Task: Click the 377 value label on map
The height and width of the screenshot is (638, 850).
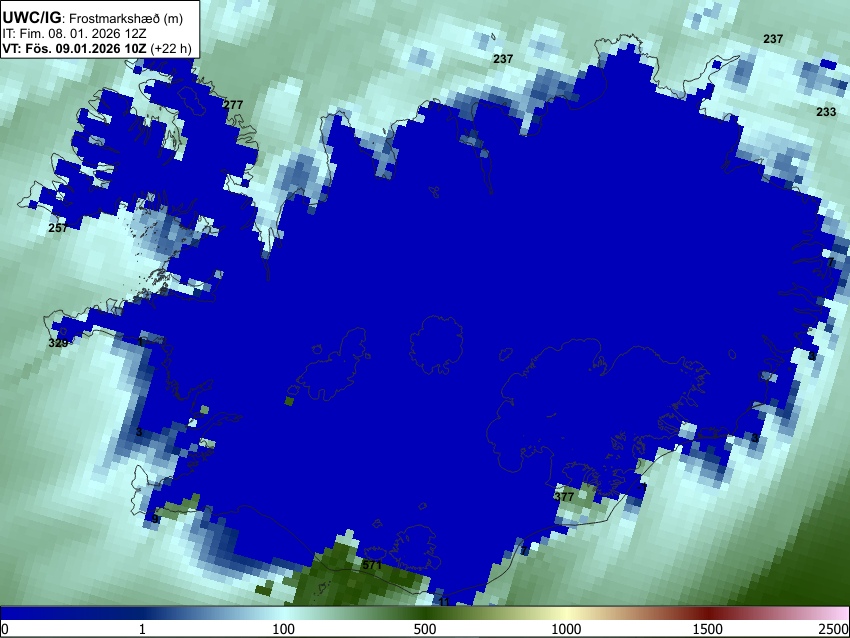Action: [564, 496]
